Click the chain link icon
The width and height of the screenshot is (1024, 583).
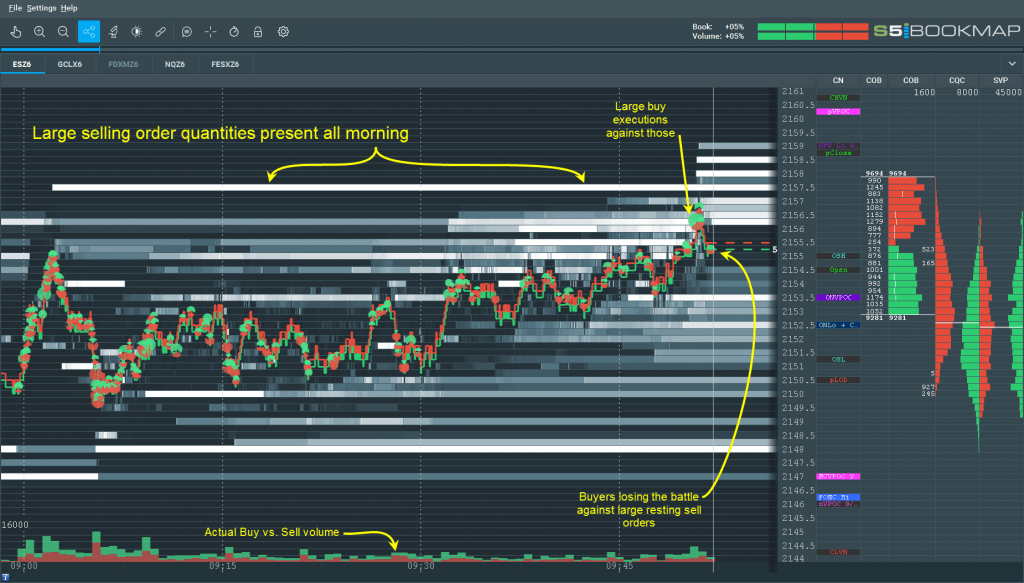pos(160,31)
